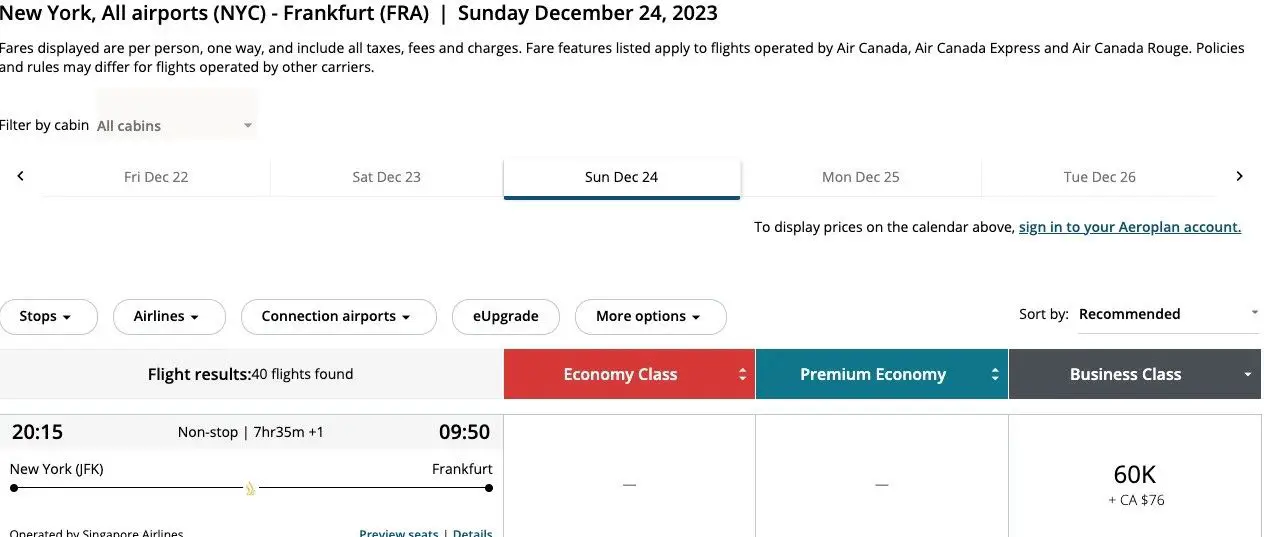1264x537 pixels.
Task: Sign in to your Aeroplan account link
Action: (x=1130, y=227)
